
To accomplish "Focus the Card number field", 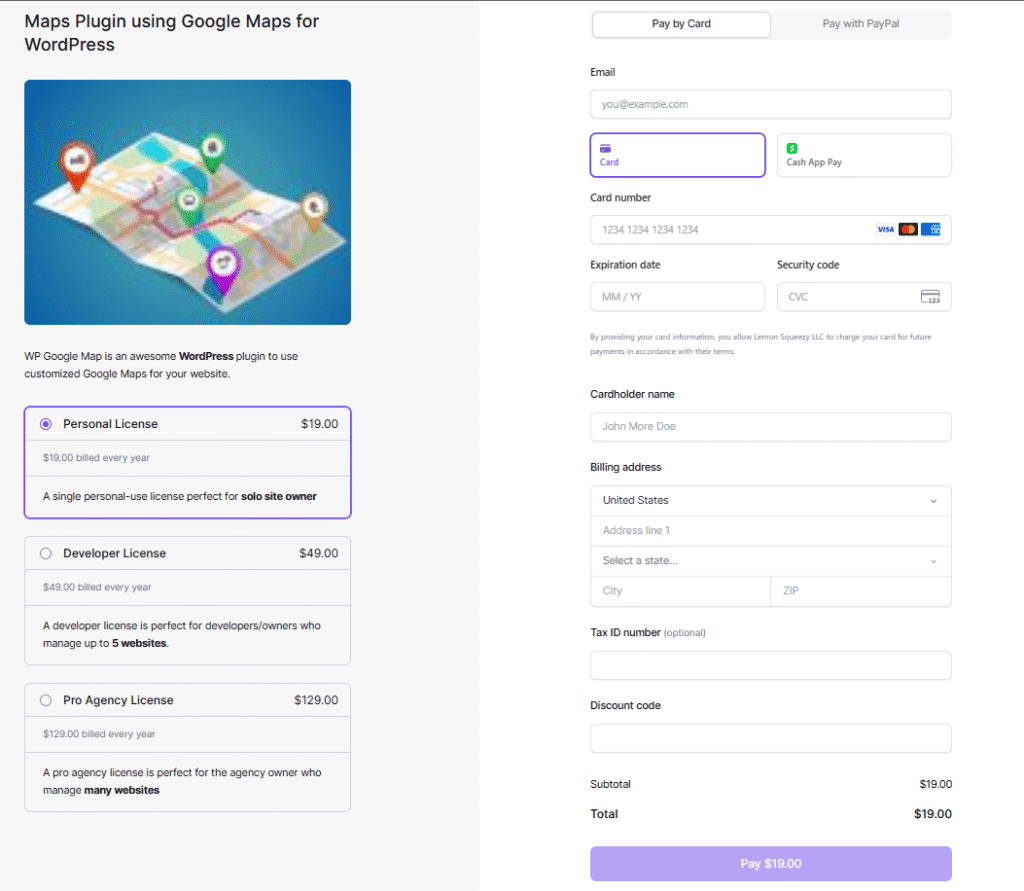I will (x=771, y=230).
